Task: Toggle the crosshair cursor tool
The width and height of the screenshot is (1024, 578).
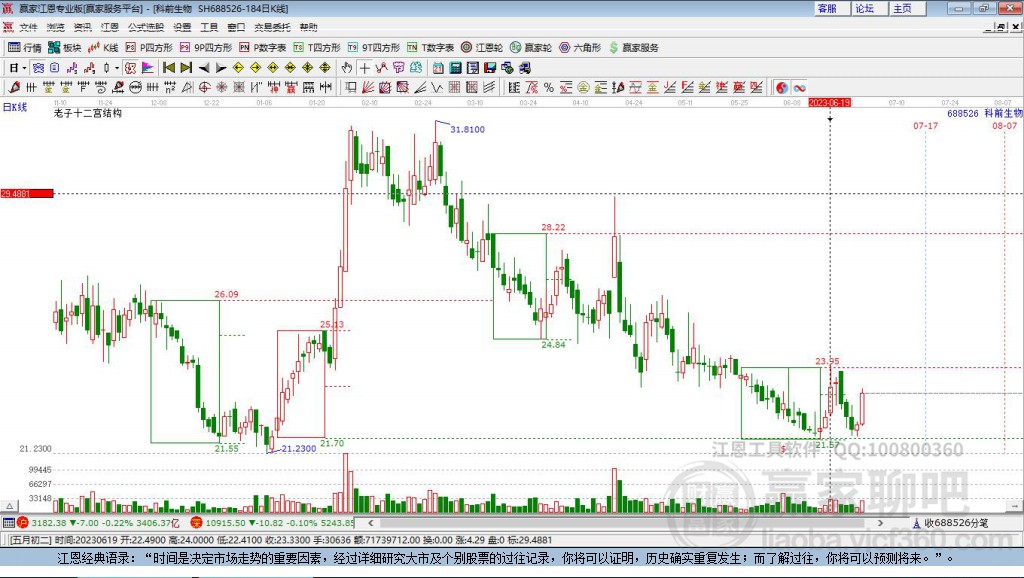Action: [x=364, y=68]
